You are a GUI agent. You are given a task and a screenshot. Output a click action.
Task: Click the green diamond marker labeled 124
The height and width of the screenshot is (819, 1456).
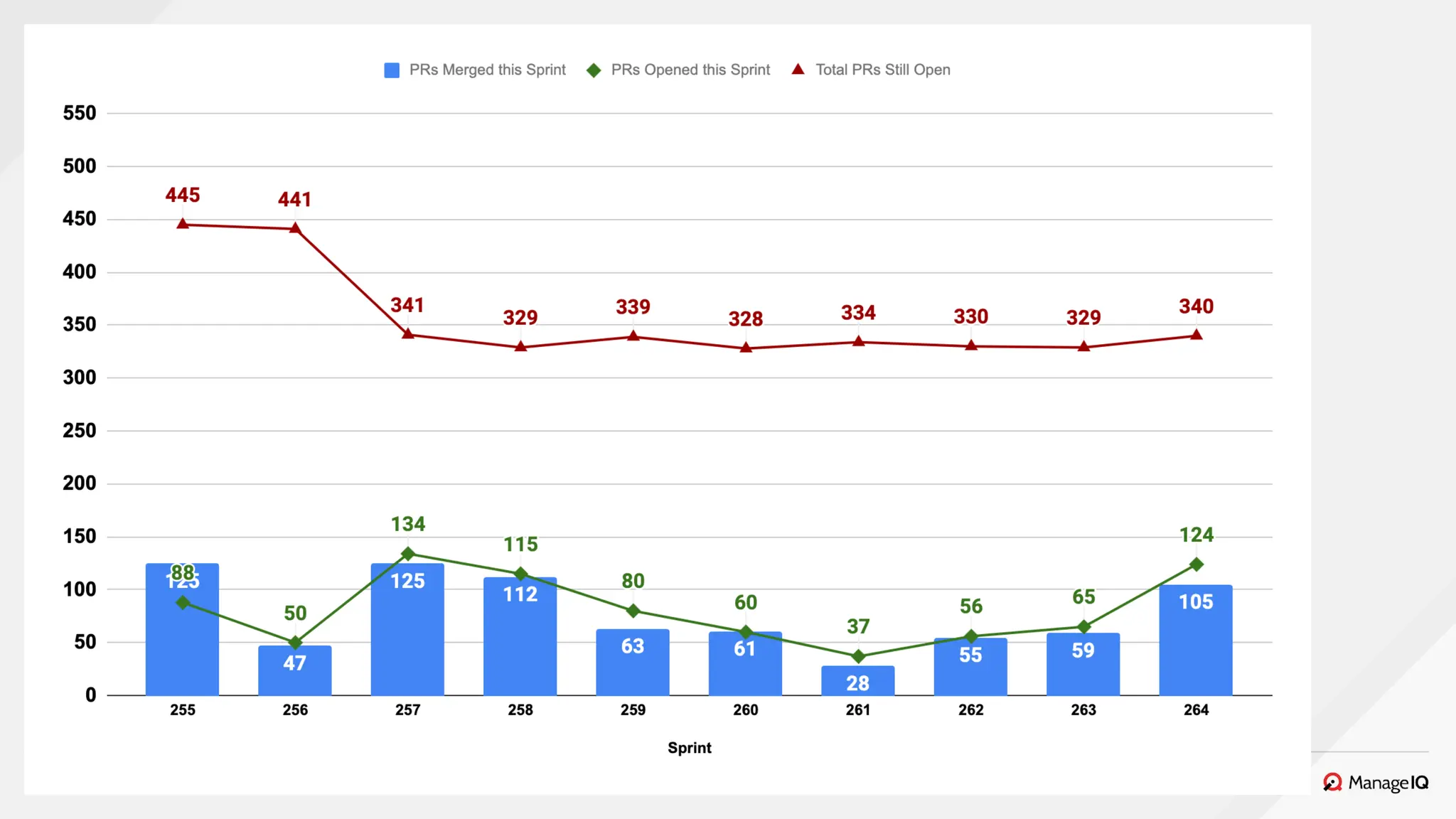pos(1197,564)
